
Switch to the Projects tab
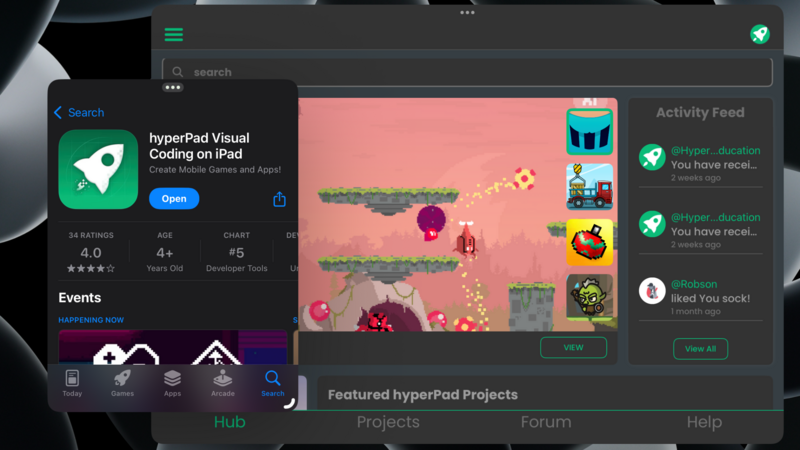coord(388,422)
